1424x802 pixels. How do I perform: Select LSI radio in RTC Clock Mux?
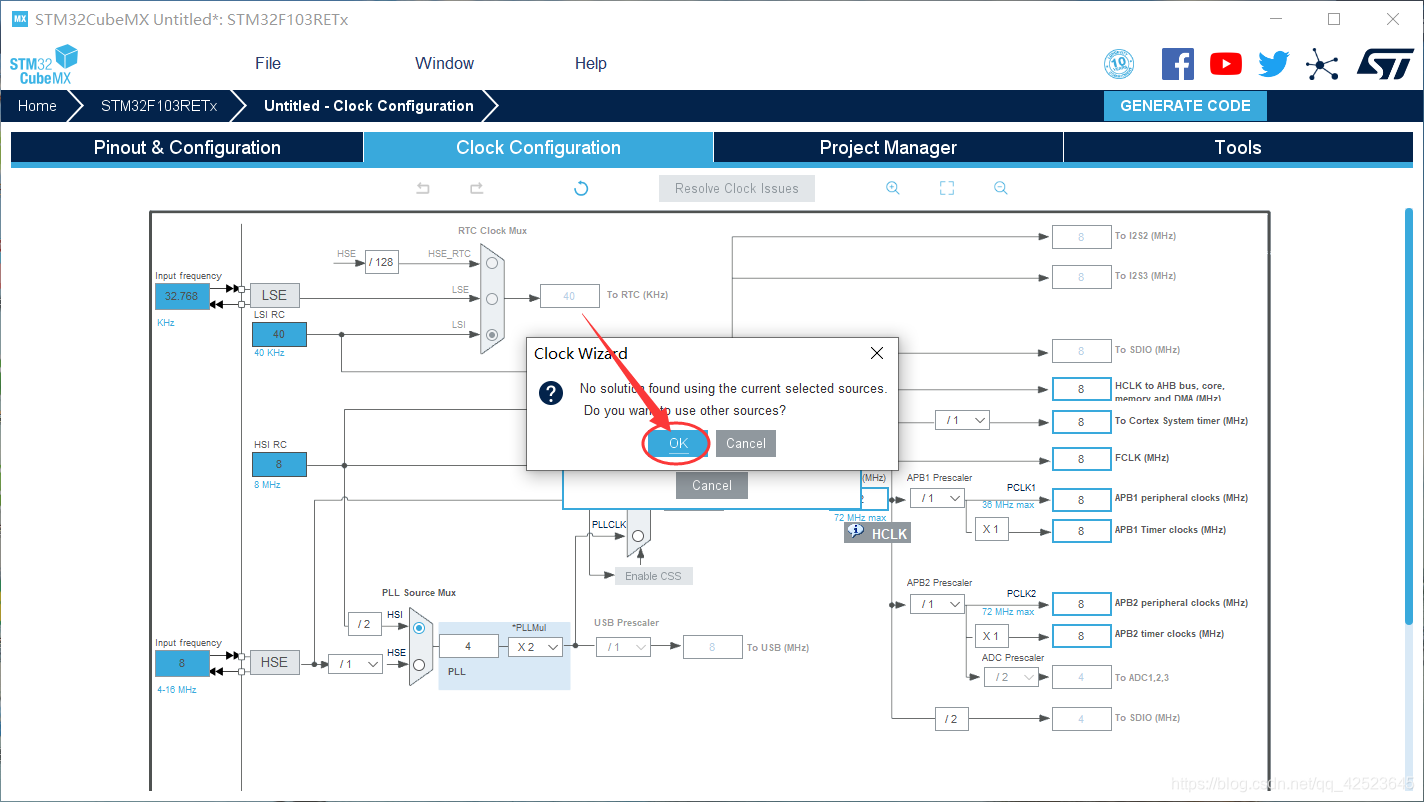[x=491, y=335]
